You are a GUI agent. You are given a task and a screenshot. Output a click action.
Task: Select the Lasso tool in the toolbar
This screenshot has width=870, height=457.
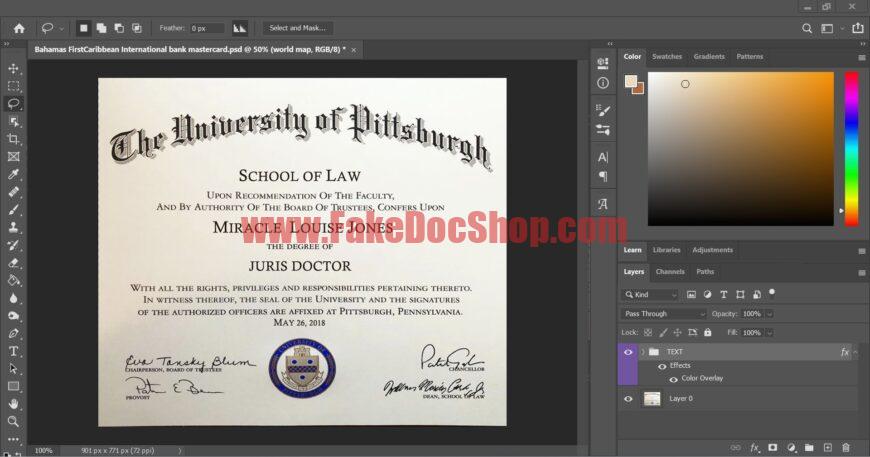pos(13,104)
